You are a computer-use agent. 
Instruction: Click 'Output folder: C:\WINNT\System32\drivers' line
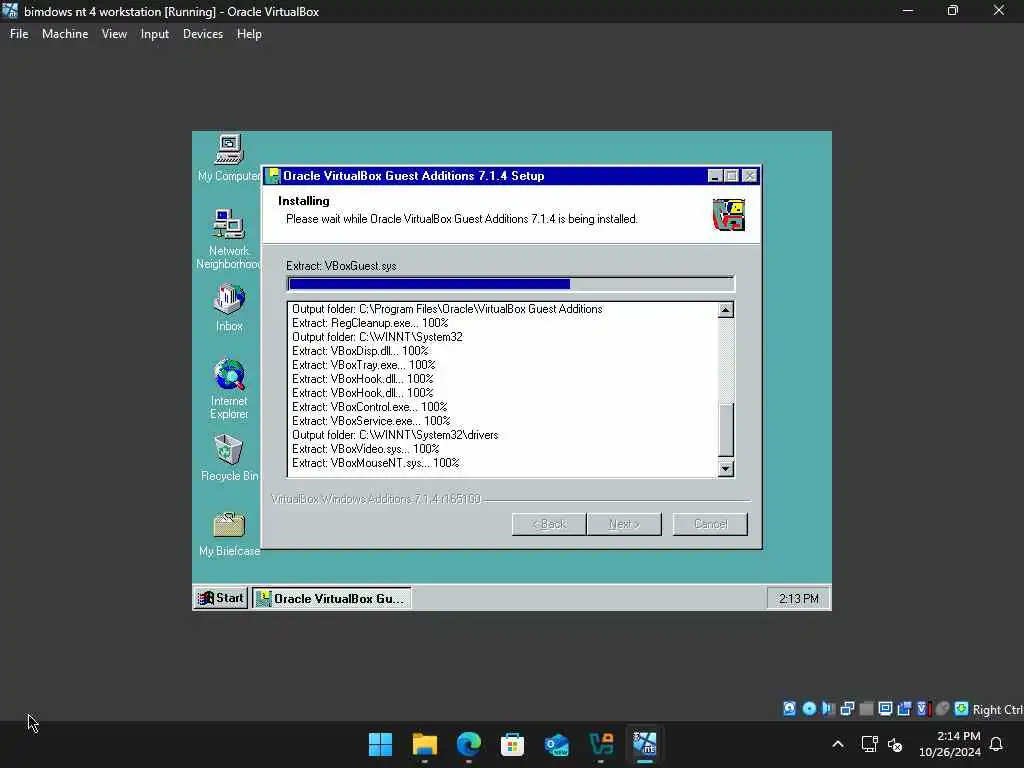coord(394,435)
